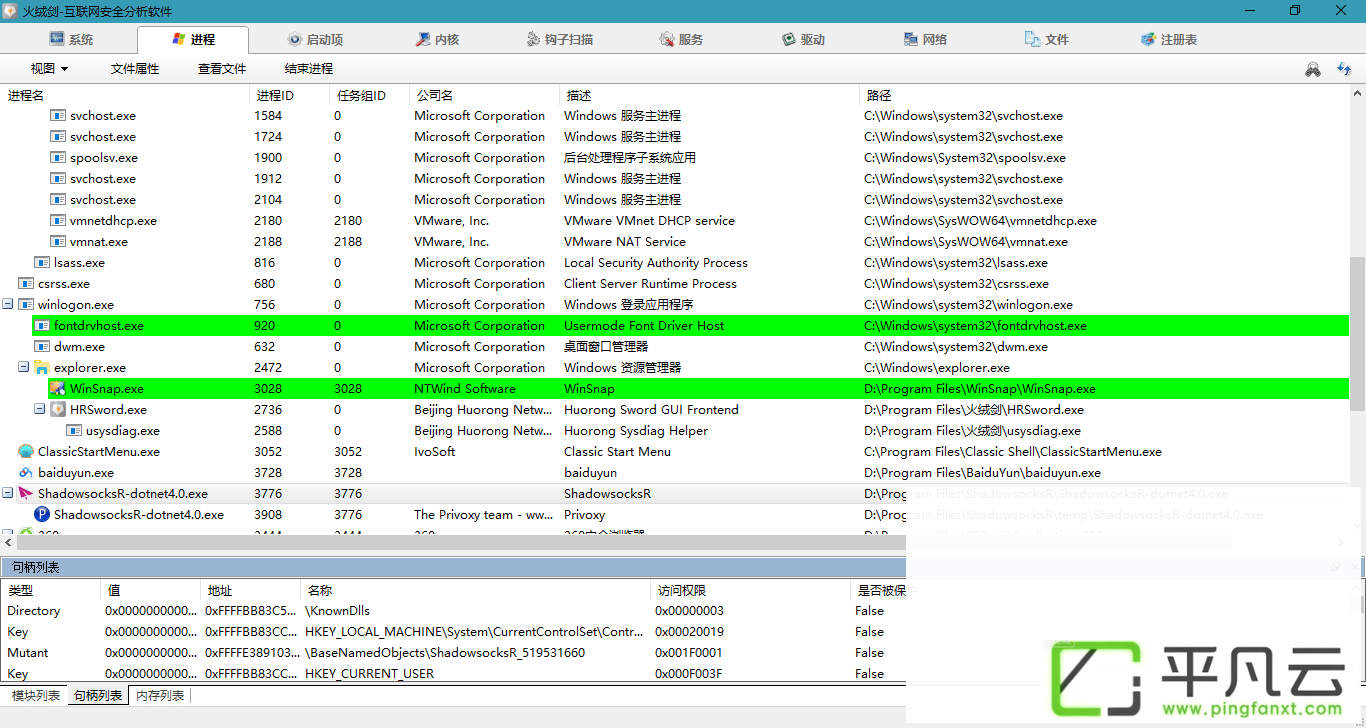This screenshot has height=728, width=1366.
Task: Sort by 进程ID column header
Action: pos(289,95)
